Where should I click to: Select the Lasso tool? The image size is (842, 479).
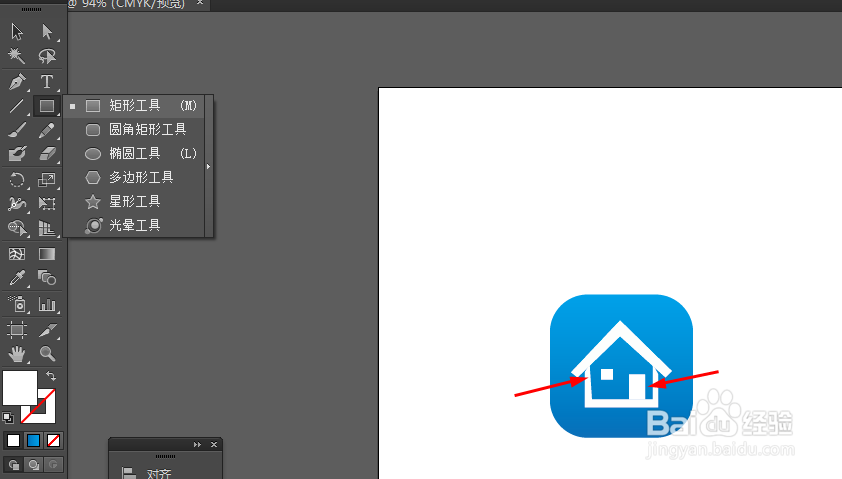(47, 56)
